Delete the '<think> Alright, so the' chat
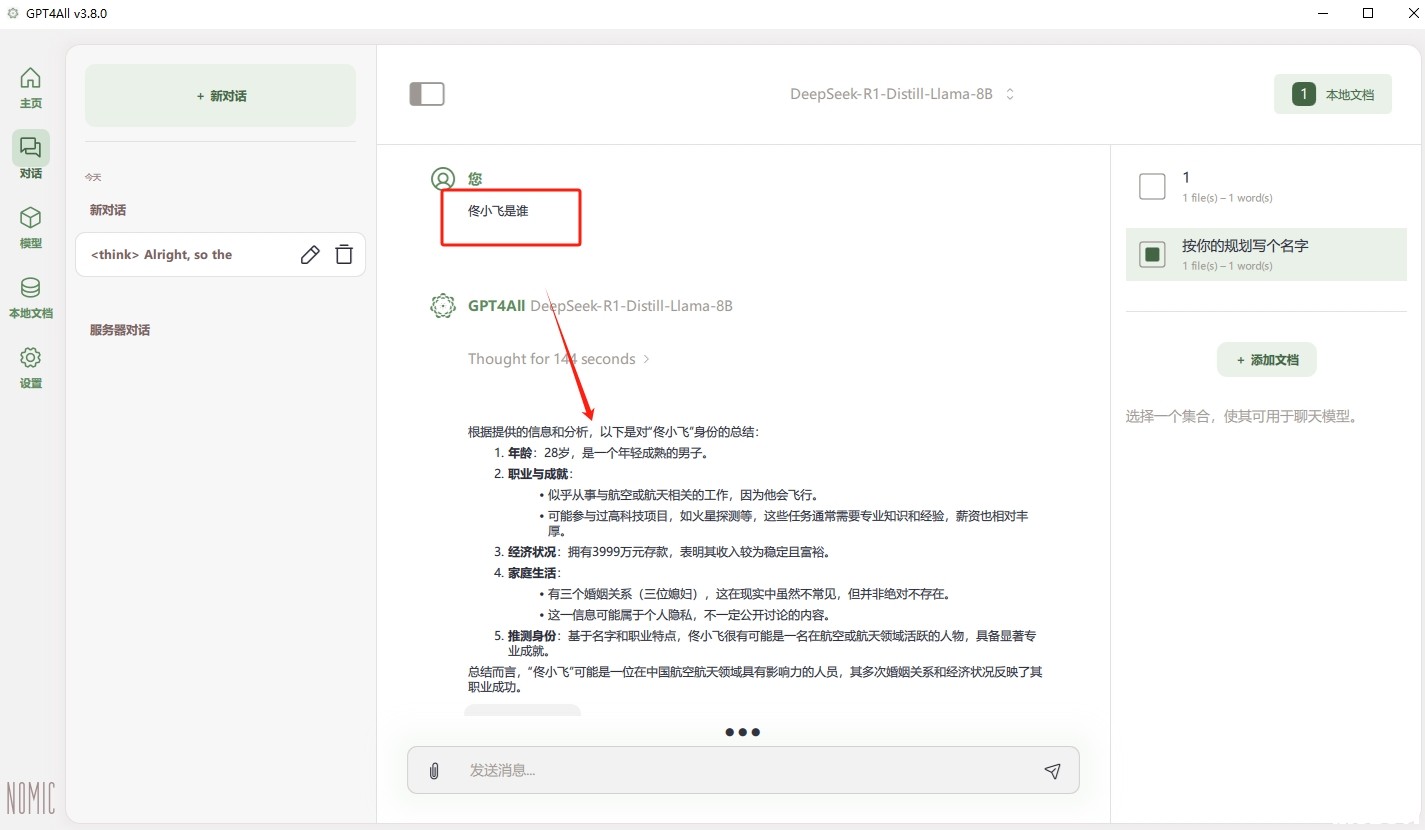This screenshot has width=1425, height=830. pyautogui.click(x=344, y=255)
